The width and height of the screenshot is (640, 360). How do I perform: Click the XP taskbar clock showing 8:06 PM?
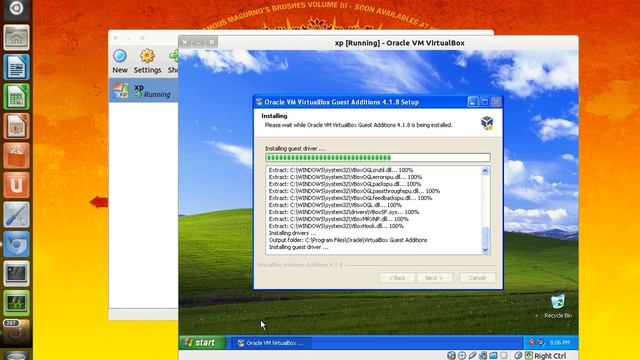point(560,342)
